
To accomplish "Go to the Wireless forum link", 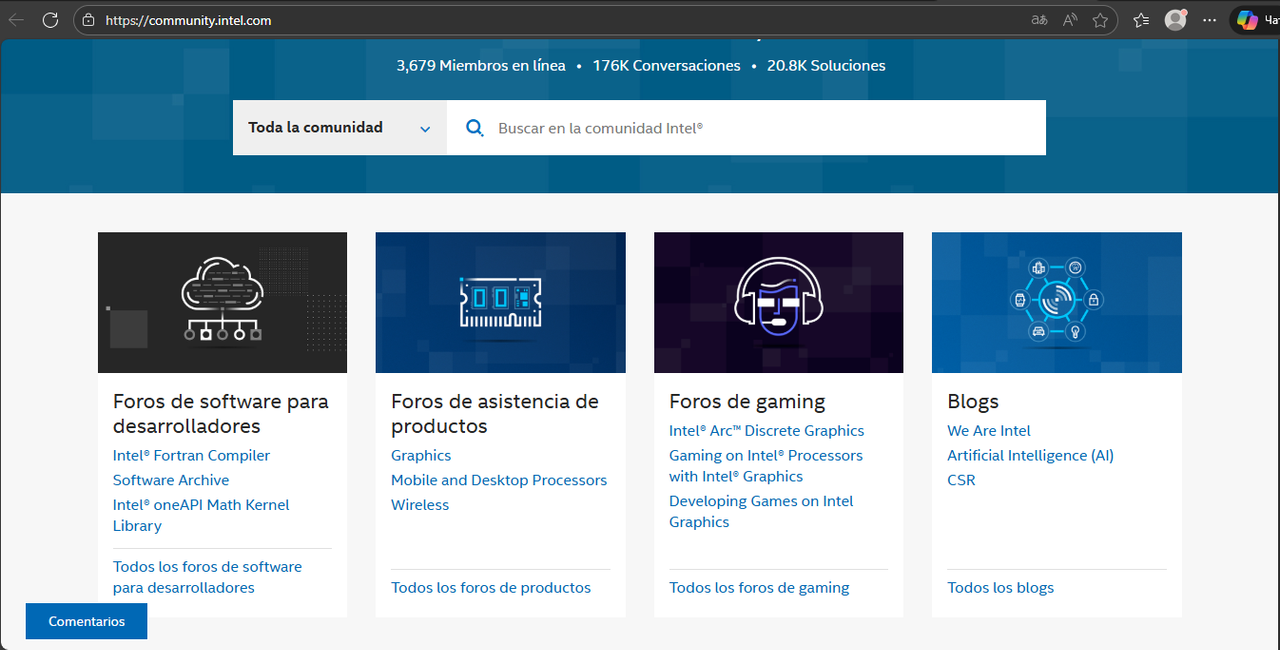I will 420,505.
